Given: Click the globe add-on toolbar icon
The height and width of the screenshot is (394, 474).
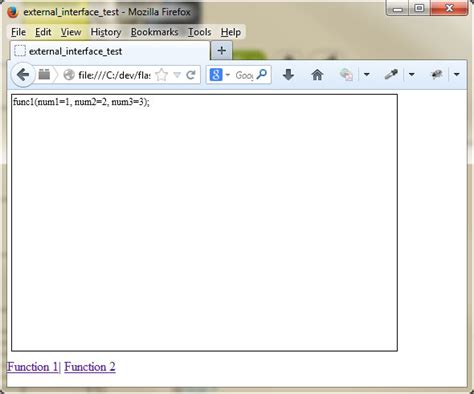Looking at the screenshot, I should [346, 75].
